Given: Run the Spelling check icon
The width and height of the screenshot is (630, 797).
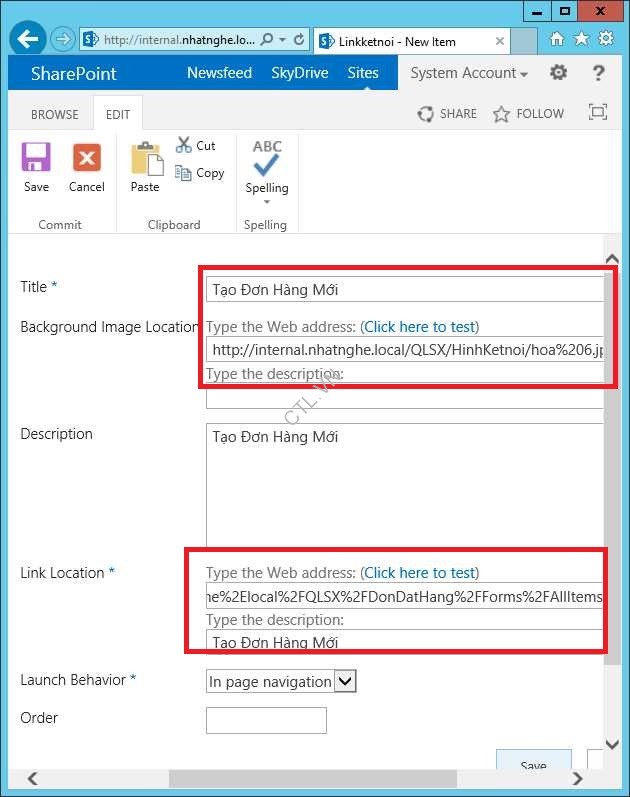Looking at the screenshot, I should (267, 158).
